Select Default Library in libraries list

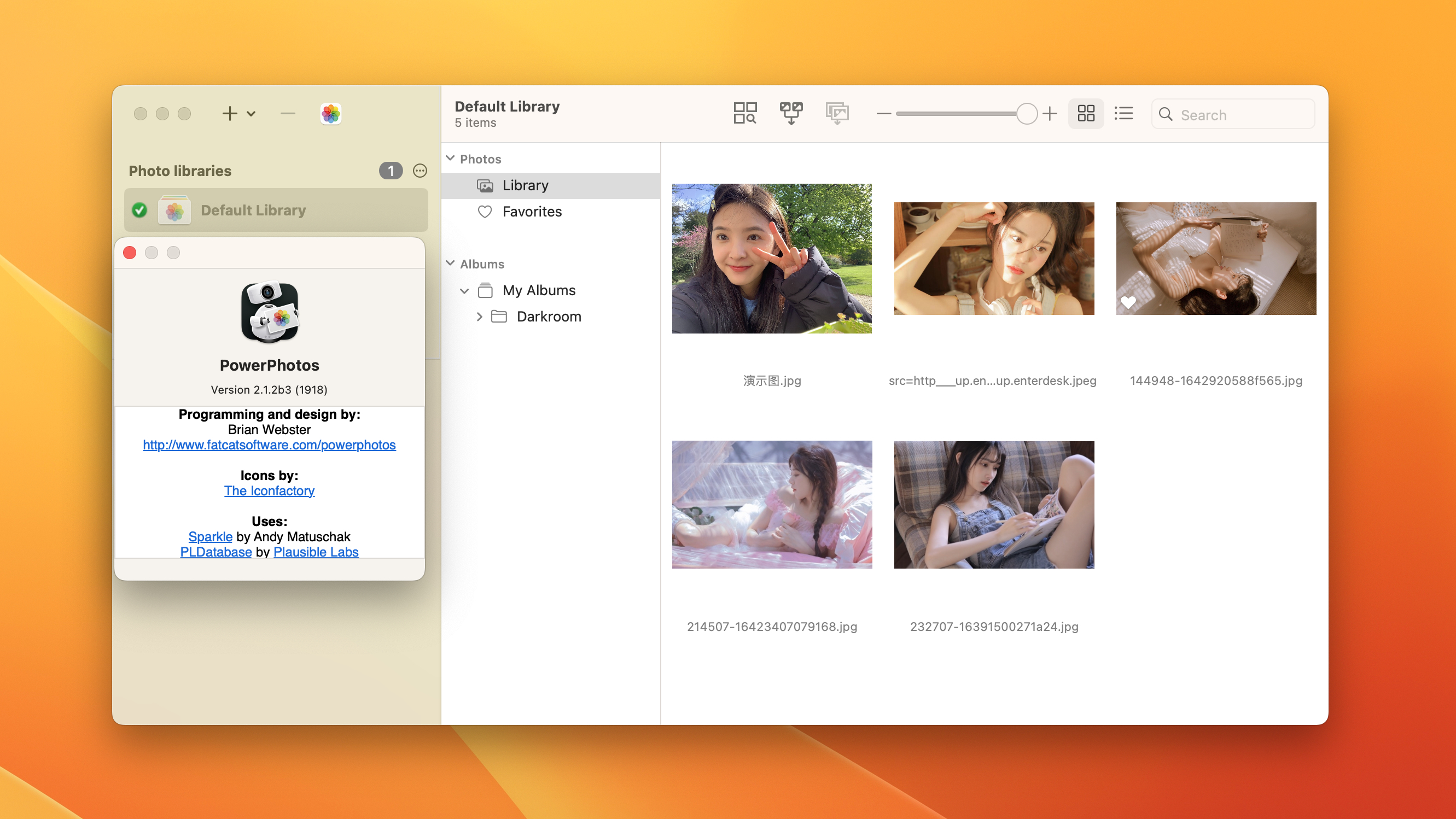(x=253, y=210)
